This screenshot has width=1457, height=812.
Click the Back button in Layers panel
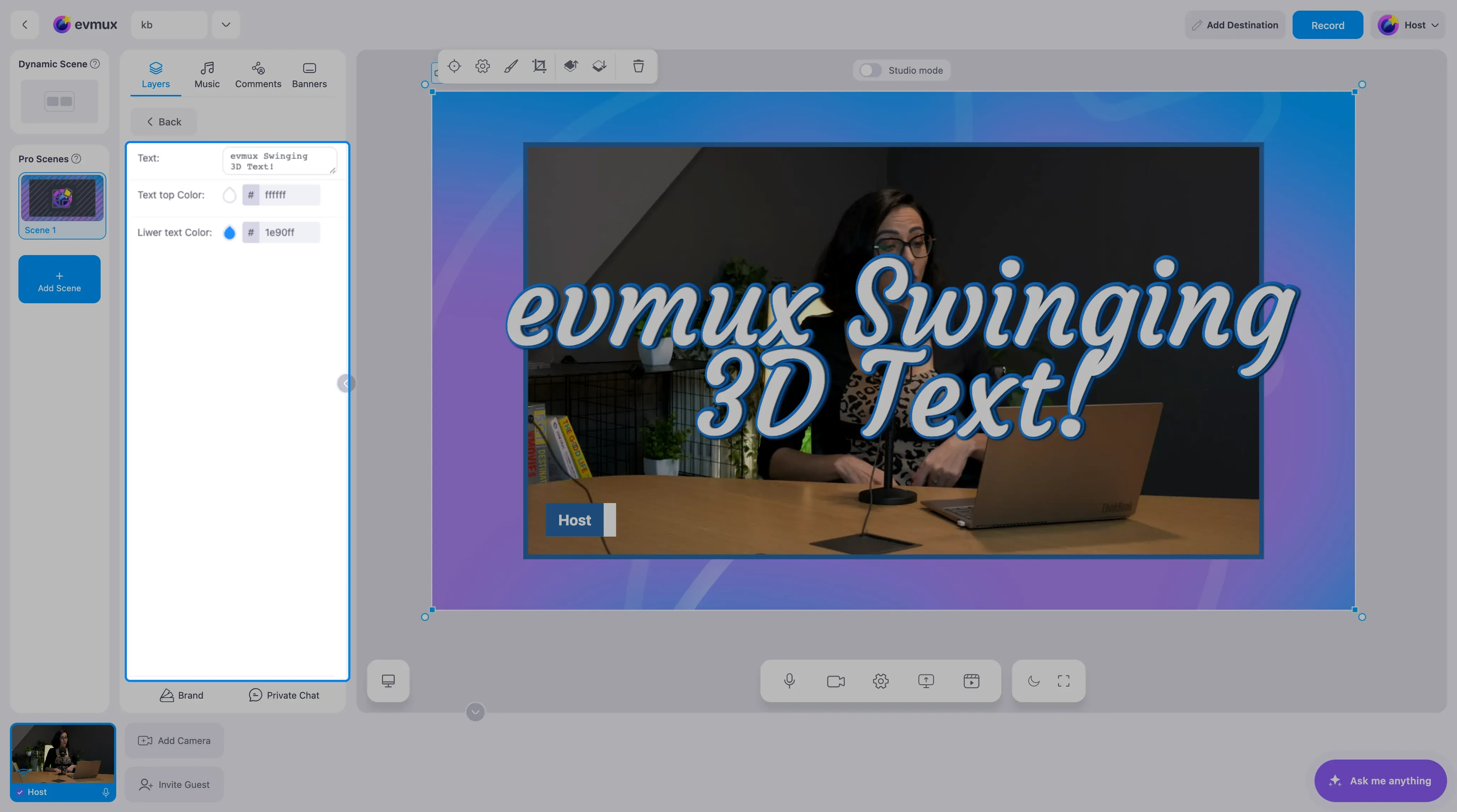[x=164, y=122]
